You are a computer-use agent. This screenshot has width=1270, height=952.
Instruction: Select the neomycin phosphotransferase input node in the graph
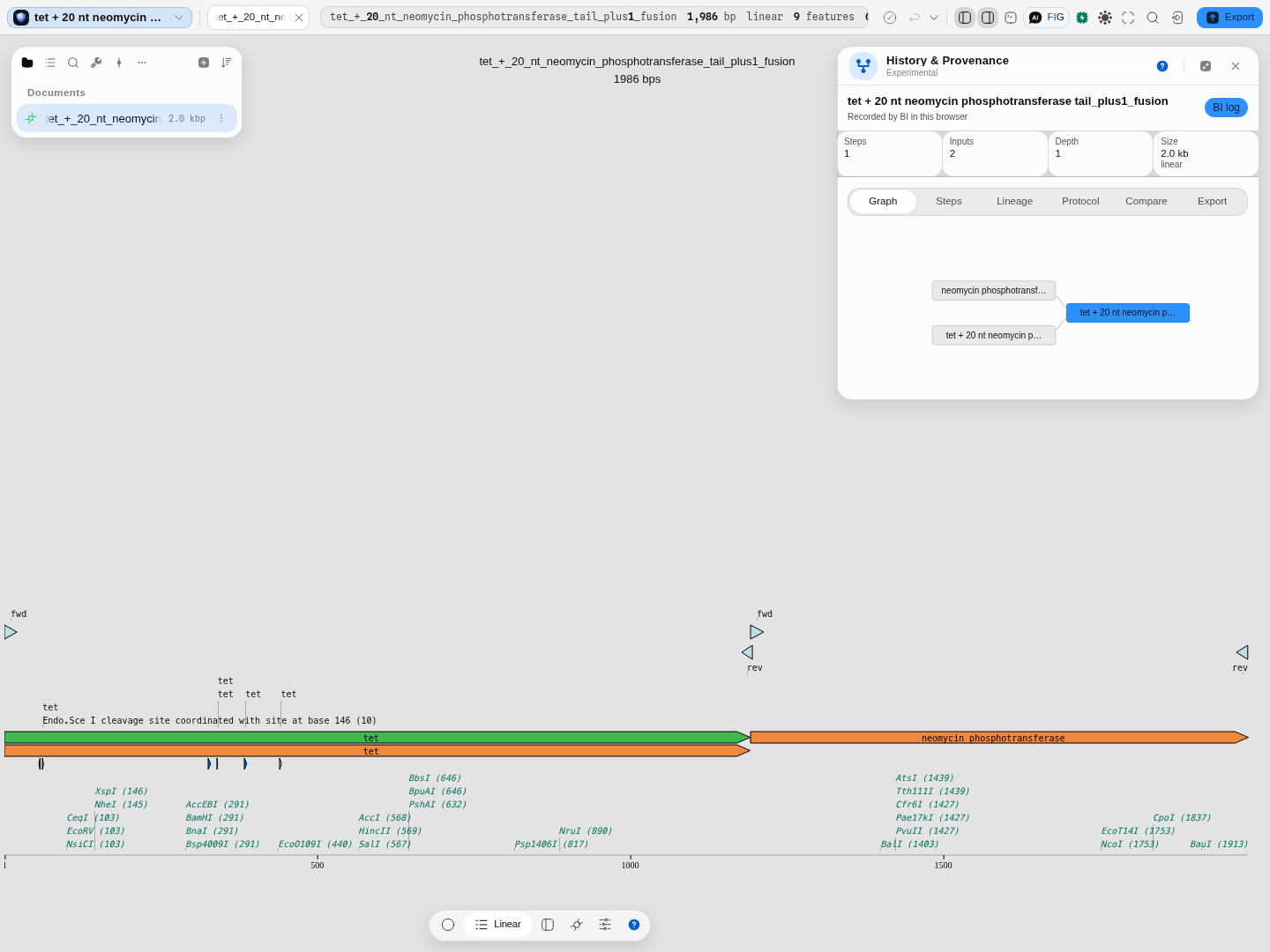[x=994, y=291]
